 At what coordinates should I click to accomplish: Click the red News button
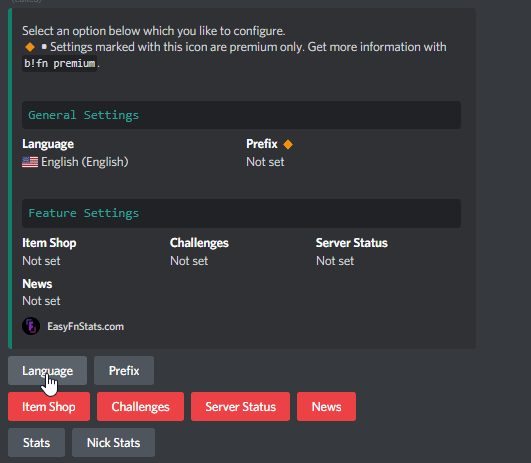pos(326,406)
